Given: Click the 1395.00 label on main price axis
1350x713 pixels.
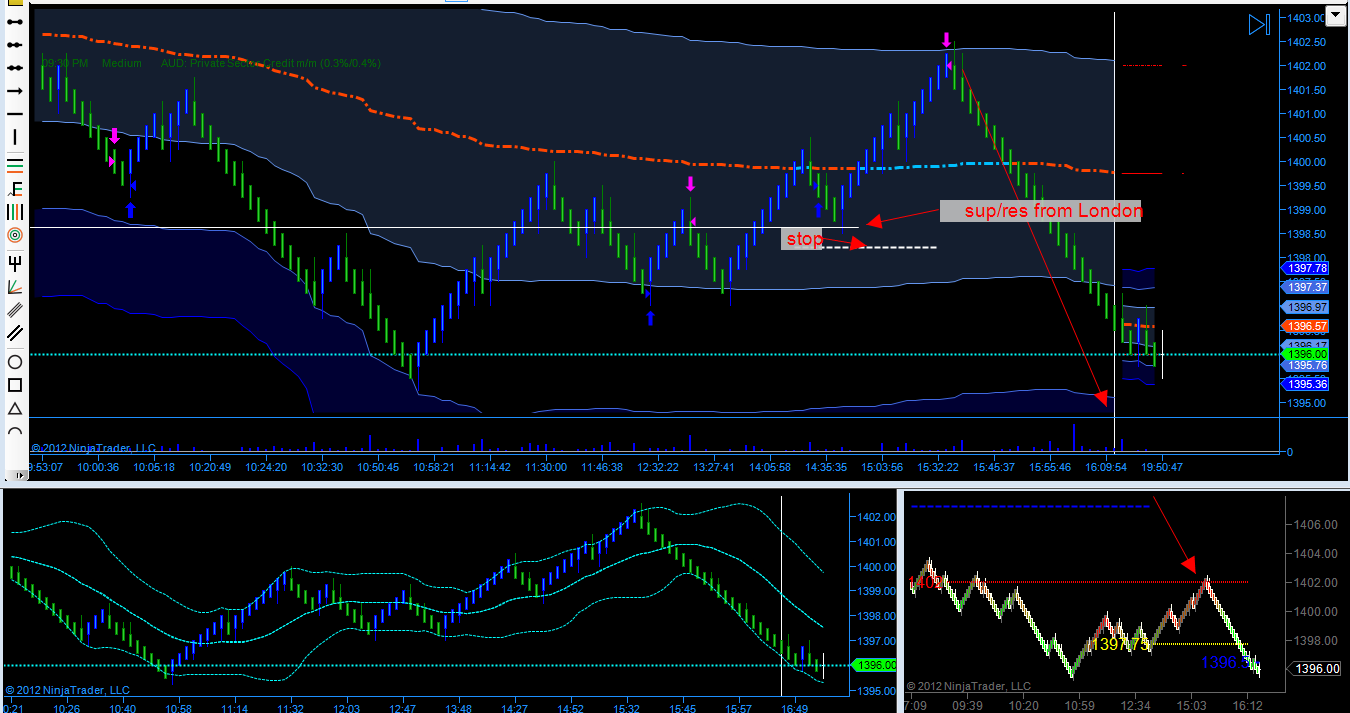Looking at the screenshot, I should [1306, 403].
